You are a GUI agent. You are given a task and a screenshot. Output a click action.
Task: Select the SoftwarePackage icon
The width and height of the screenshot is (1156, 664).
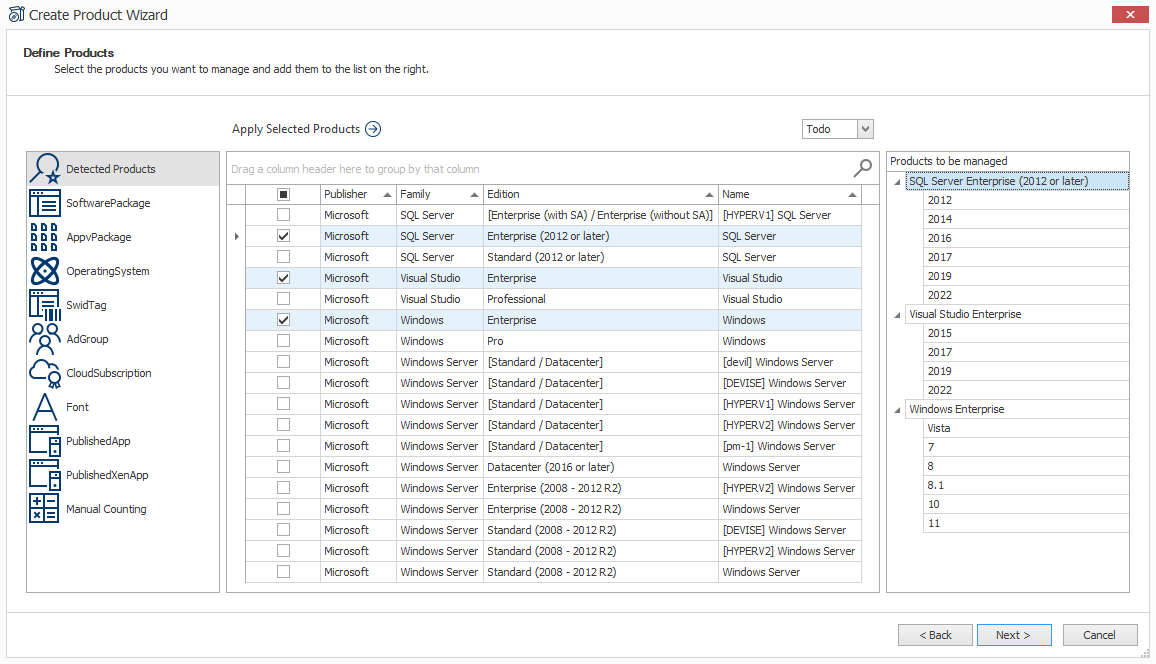click(45, 203)
